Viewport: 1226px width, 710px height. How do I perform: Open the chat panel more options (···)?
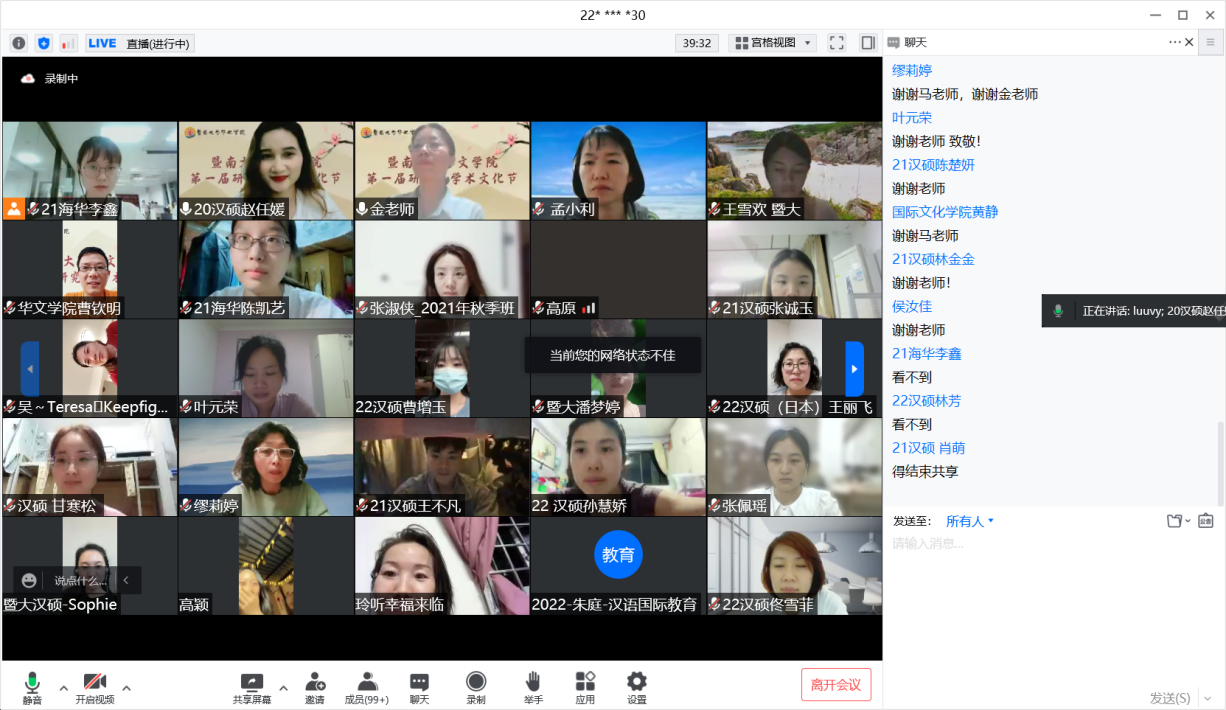(x=1174, y=42)
